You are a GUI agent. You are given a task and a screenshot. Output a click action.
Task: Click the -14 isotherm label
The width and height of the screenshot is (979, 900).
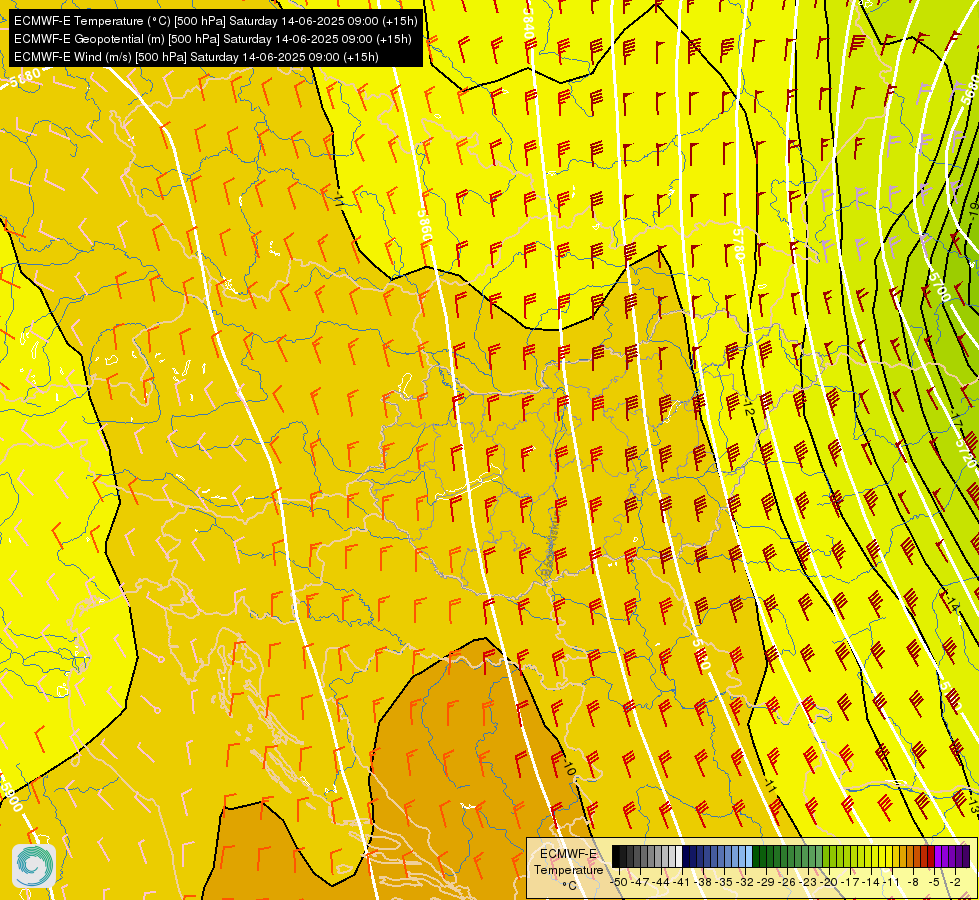pos(951,603)
